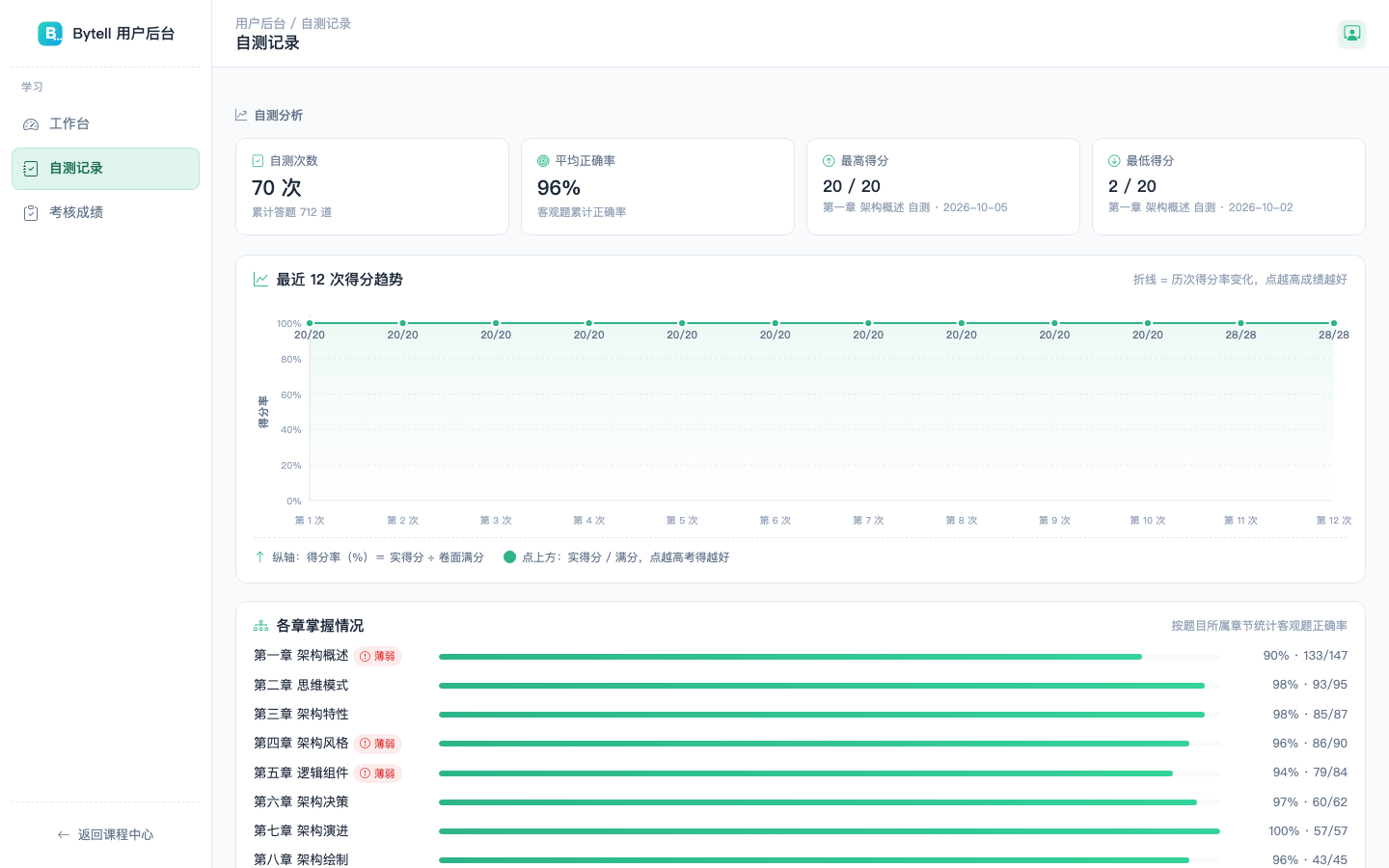Click the back arrow beside 返回课程中心
This screenshot has width=1389, height=868.
click(64, 835)
